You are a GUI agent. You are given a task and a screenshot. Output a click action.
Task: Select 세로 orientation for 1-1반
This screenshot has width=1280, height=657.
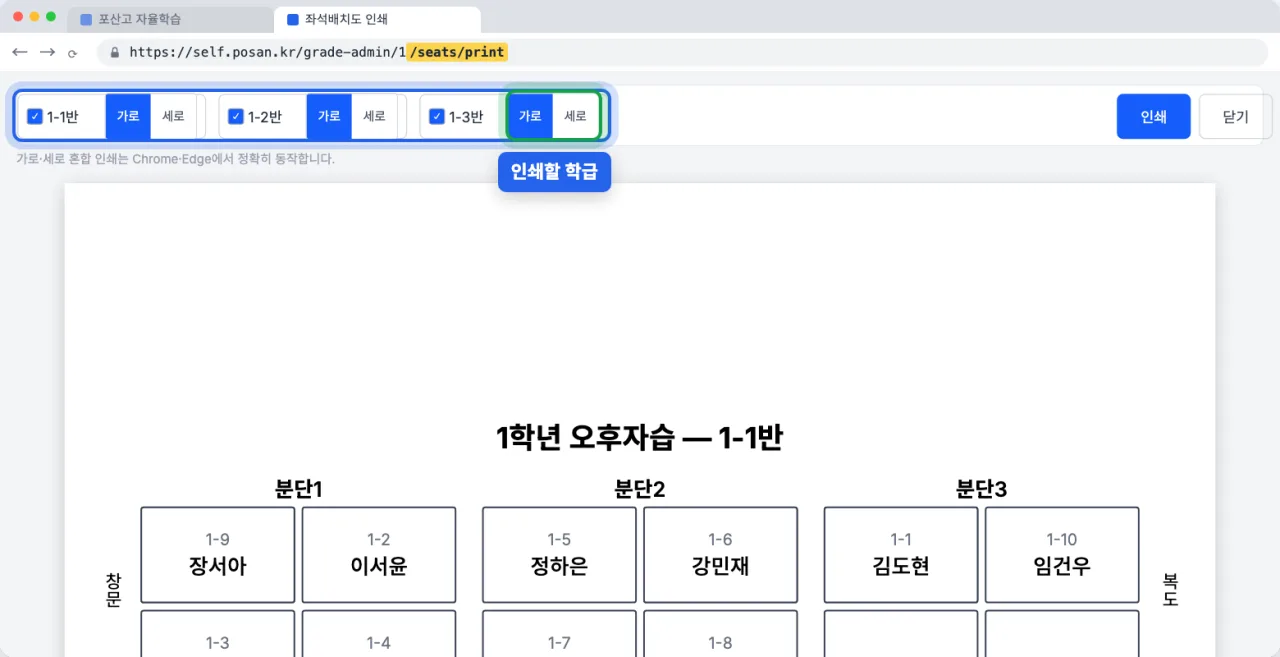[x=174, y=116]
